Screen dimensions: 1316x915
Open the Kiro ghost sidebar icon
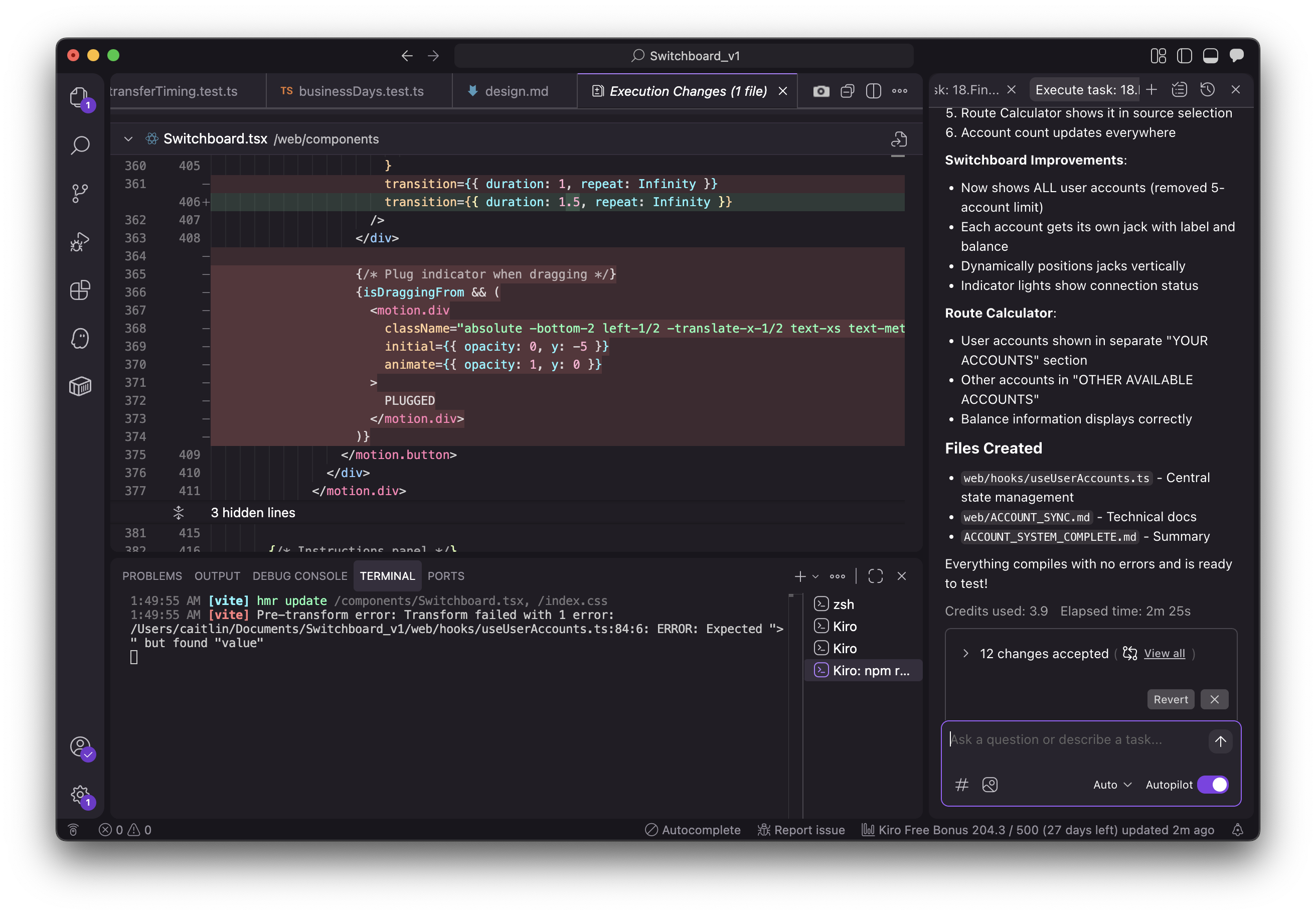point(80,338)
